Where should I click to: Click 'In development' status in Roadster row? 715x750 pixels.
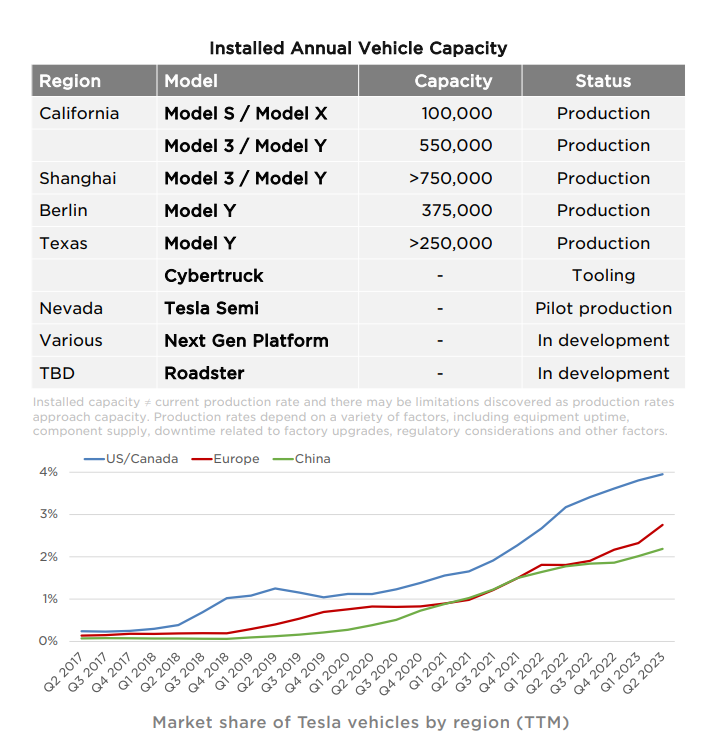click(x=603, y=373)
